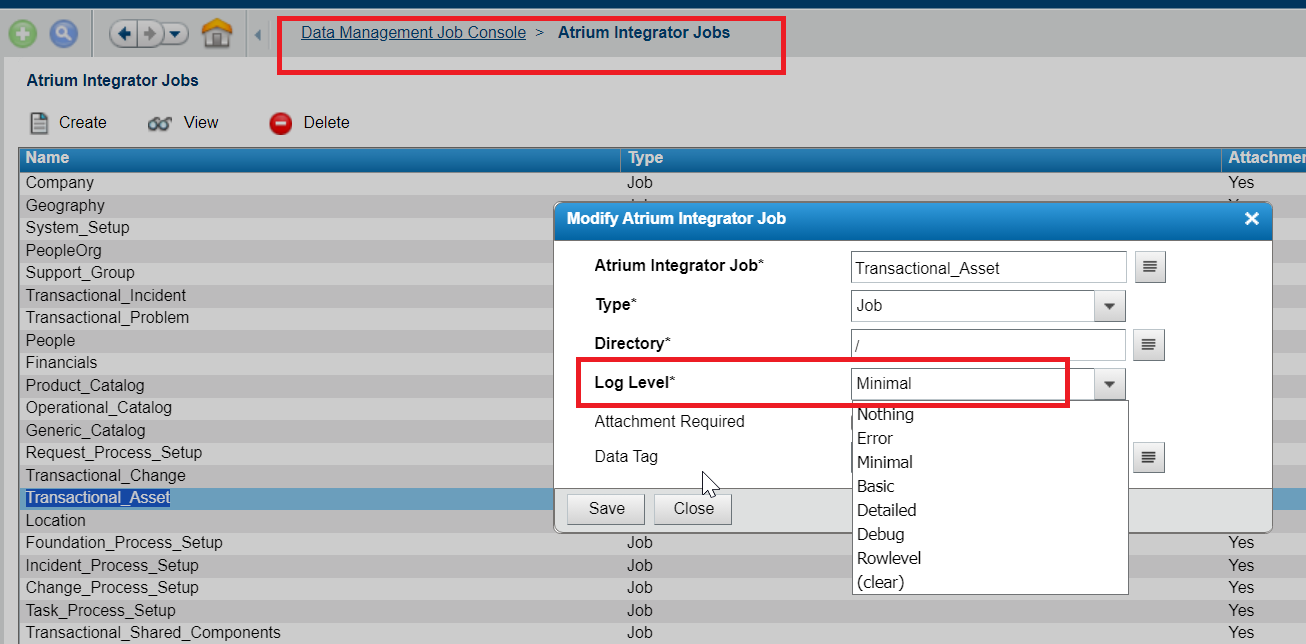Select the PeopleOrg row
Viewport: 1306px width, 644px height.
[288, 250]
